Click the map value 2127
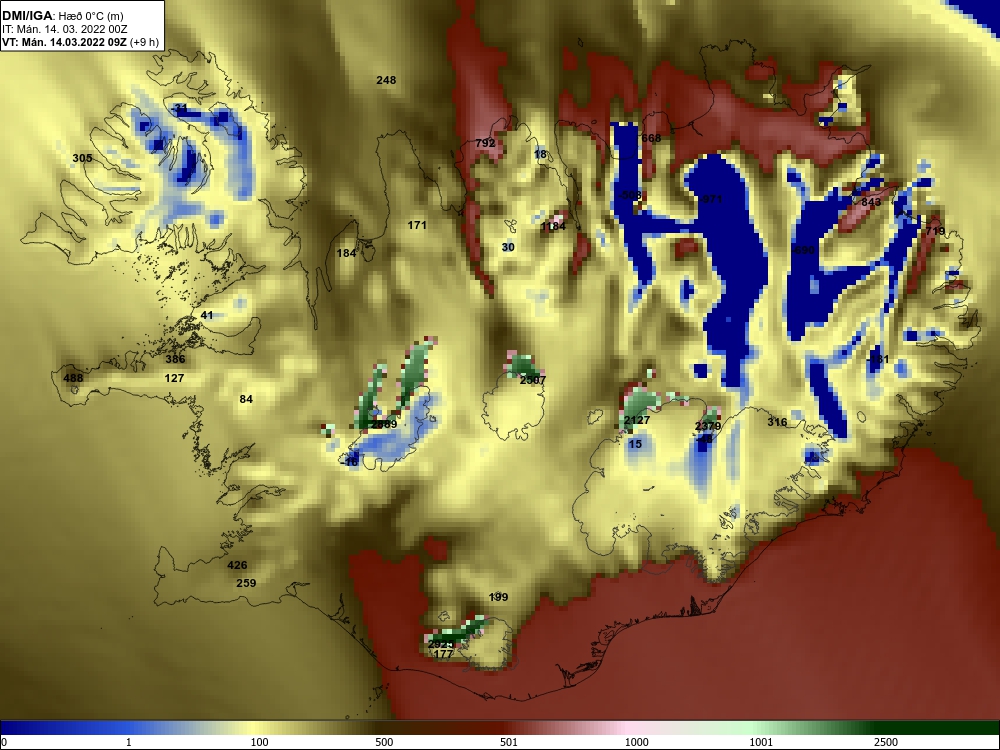The image size is (1000, 750). click(x=636, y=420)
